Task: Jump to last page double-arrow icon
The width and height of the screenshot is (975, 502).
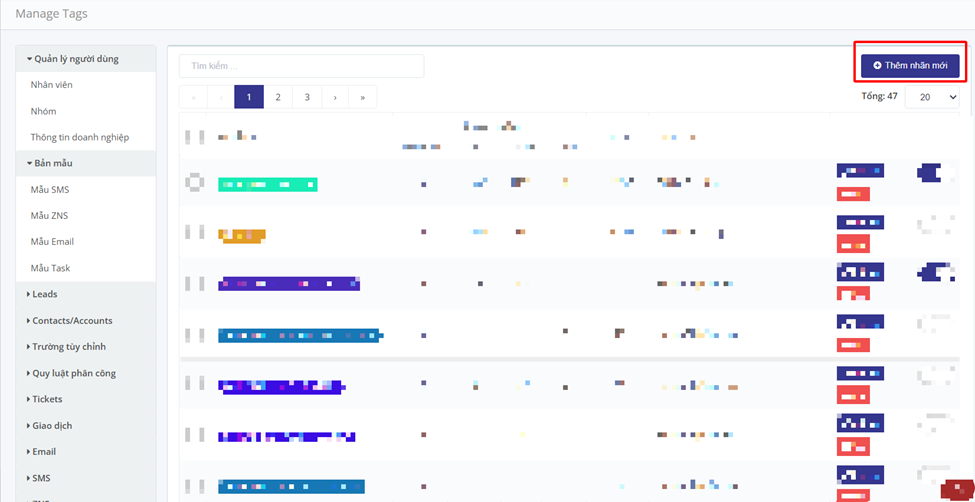Action: pos(362,97)
